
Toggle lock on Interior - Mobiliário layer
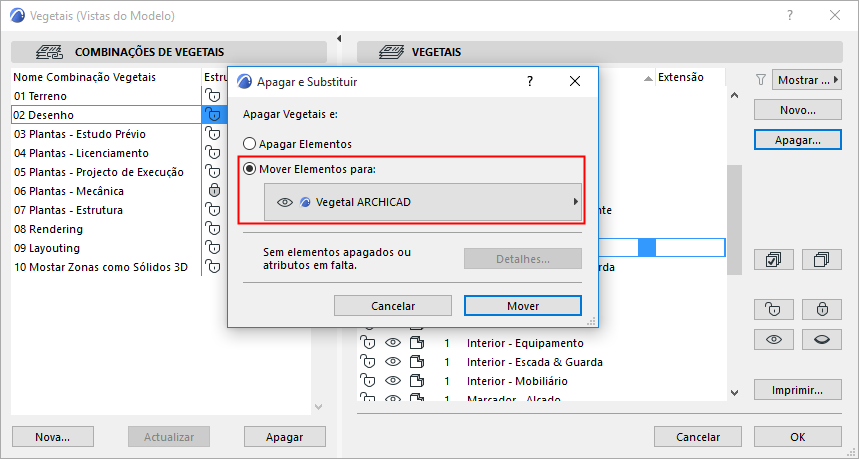(368, 381)
